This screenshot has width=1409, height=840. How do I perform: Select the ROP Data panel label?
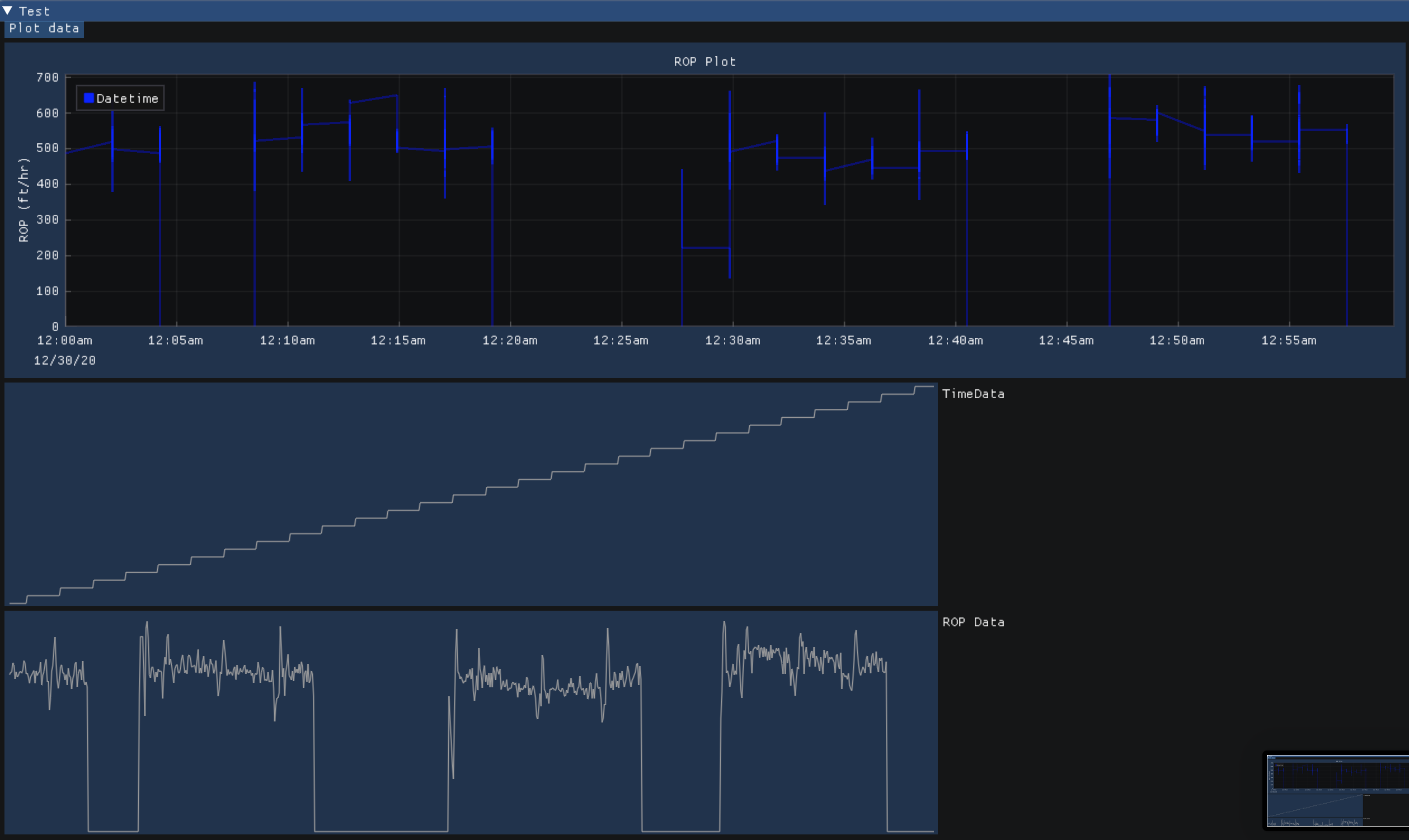point(973,621)
